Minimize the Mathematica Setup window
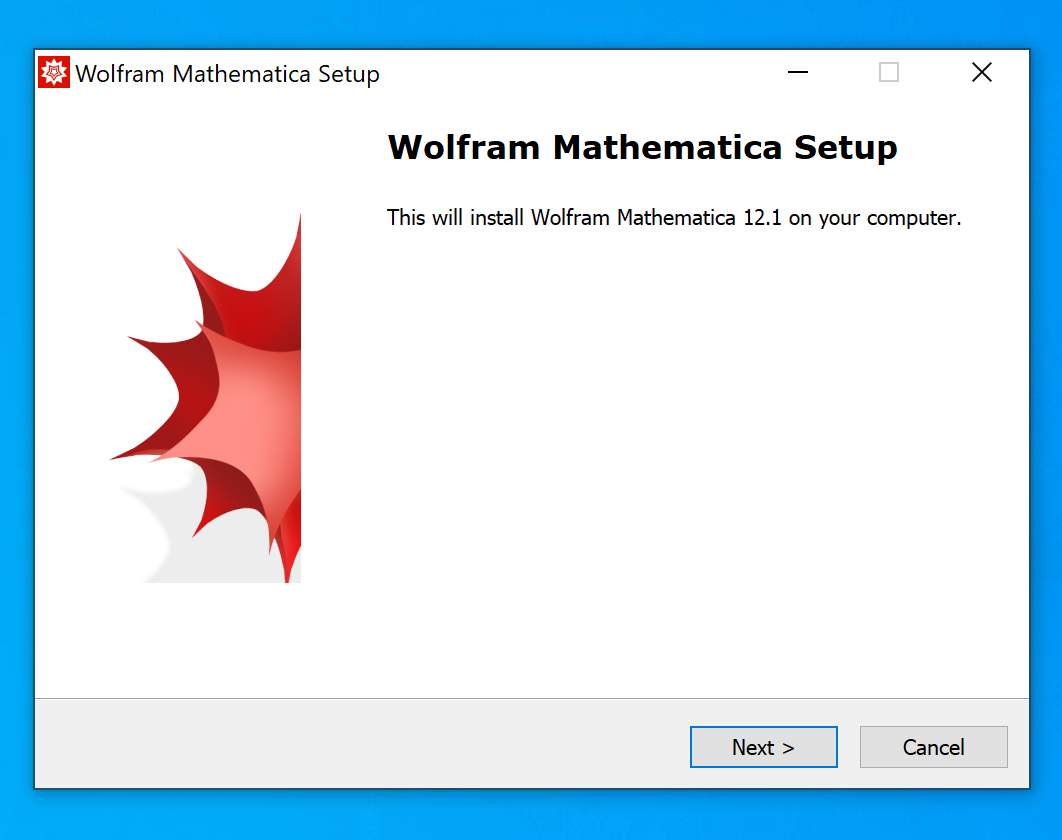 [x=797, y=73]
